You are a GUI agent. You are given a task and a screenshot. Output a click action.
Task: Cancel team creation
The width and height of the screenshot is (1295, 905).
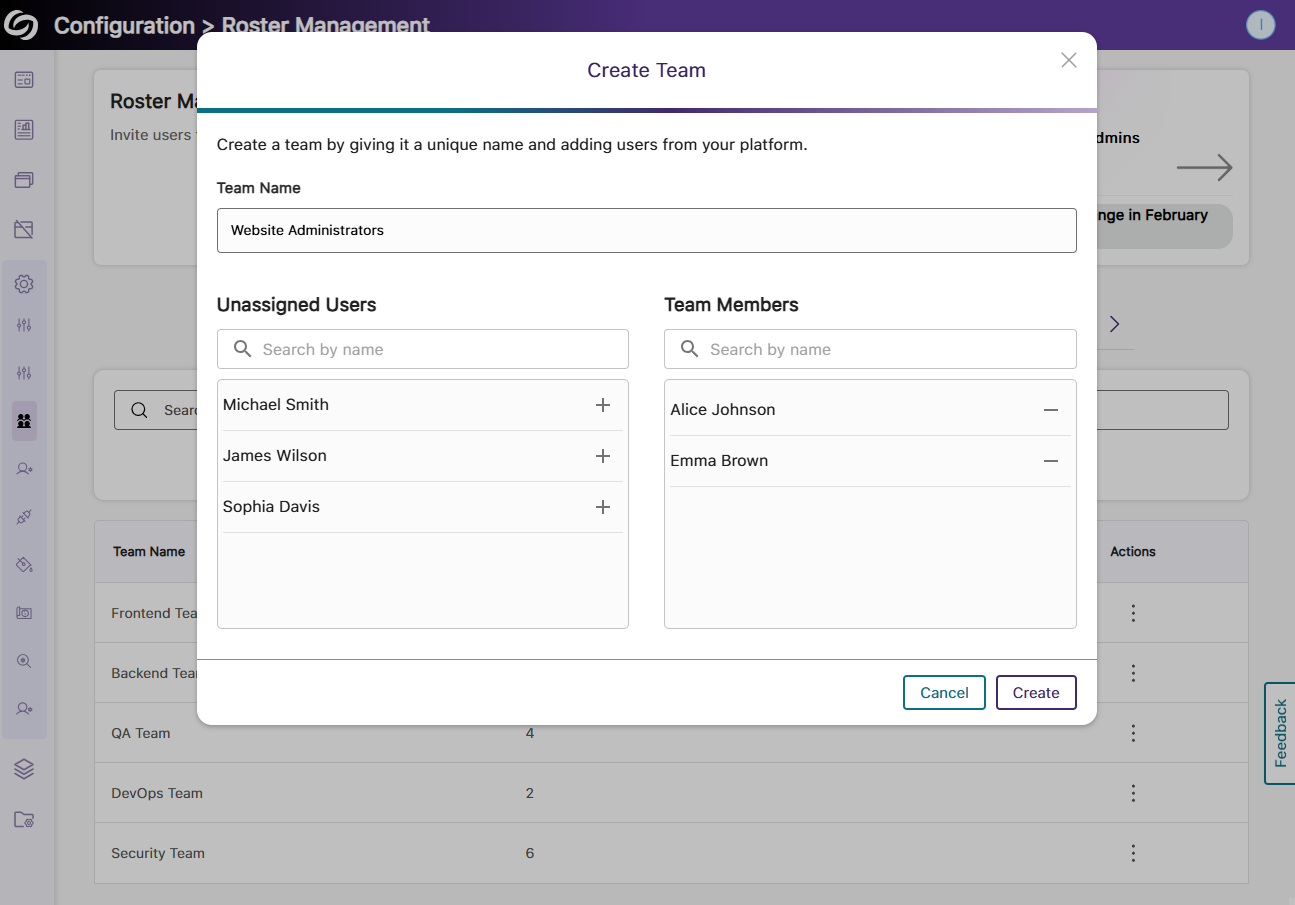coord(943,693)
